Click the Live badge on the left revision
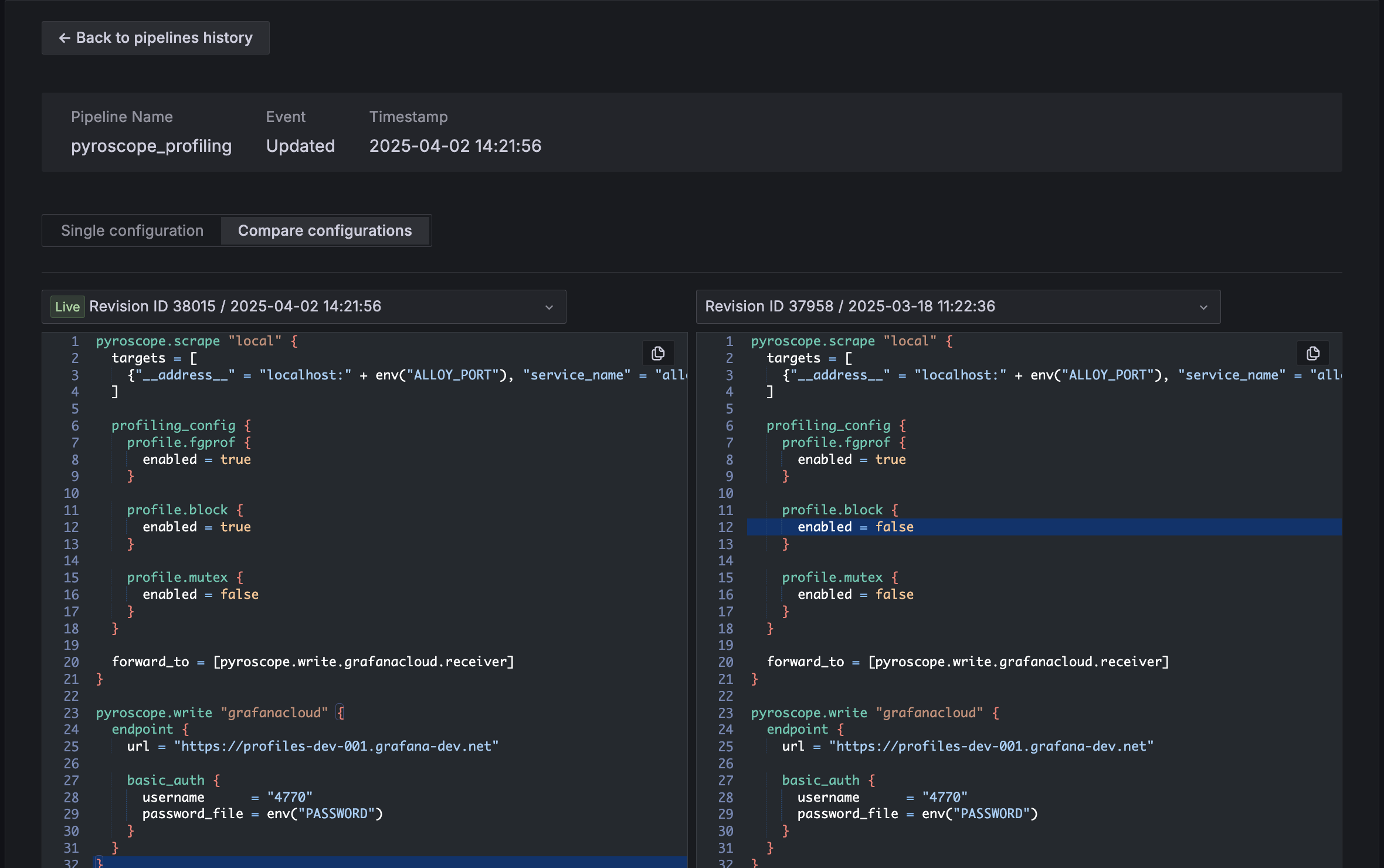1384x868 pixels. pyautogui.click(x=67, y=306)
